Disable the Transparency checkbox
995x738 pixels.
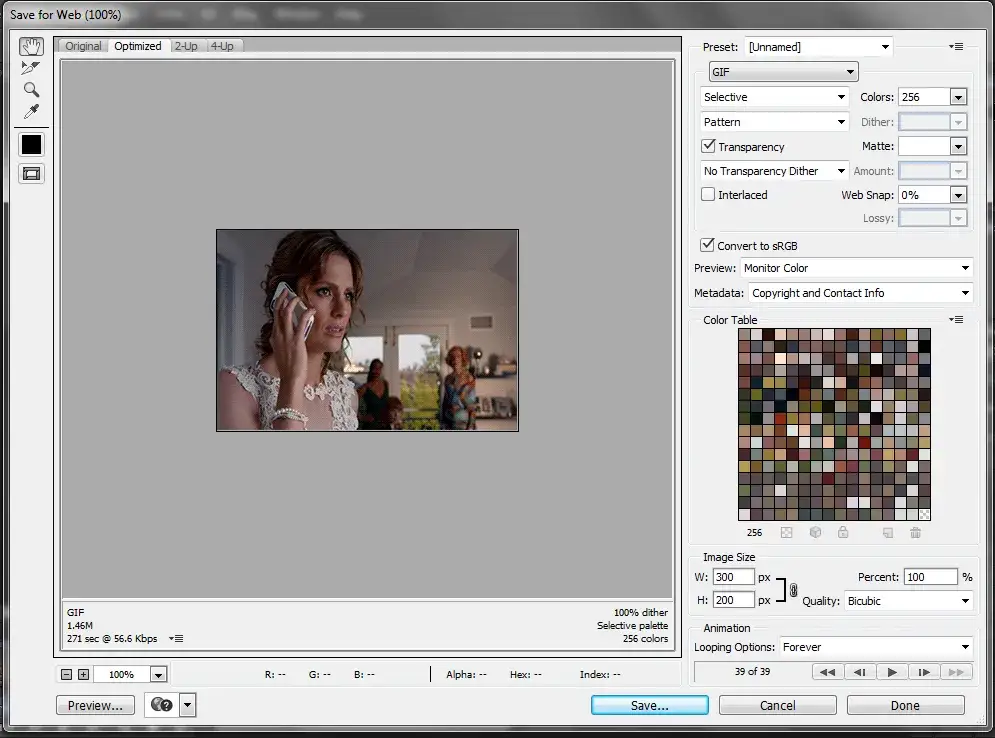click(708, 146)
